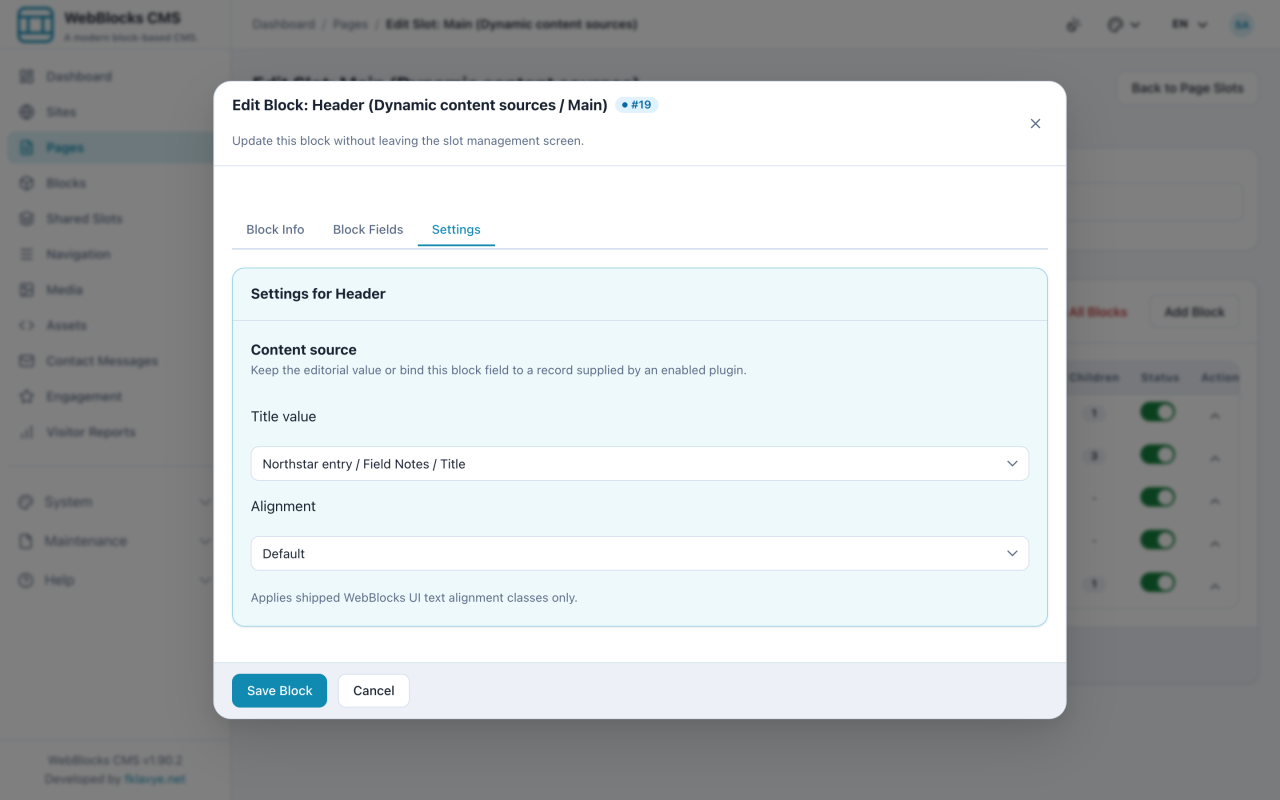Viewport: 1280px width, 800px height.
Task: Open Engagement via its star icon
Action: (27, 396)
